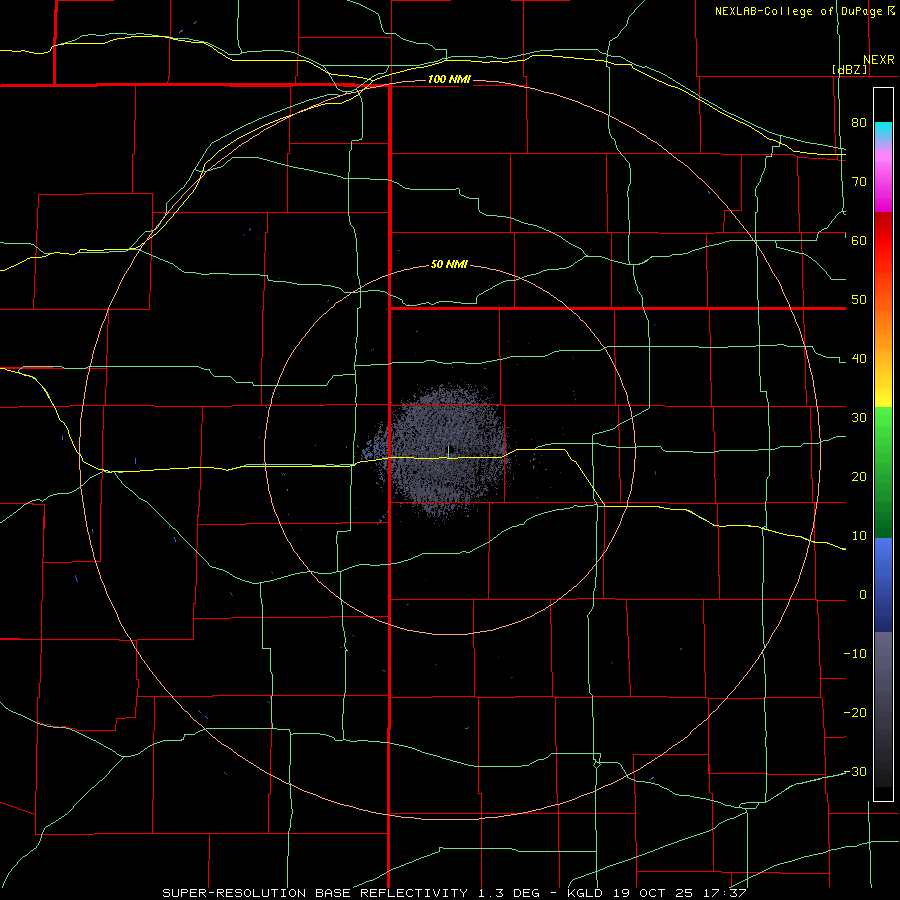Click the 60 value on dBZ scale

point(859,240)
